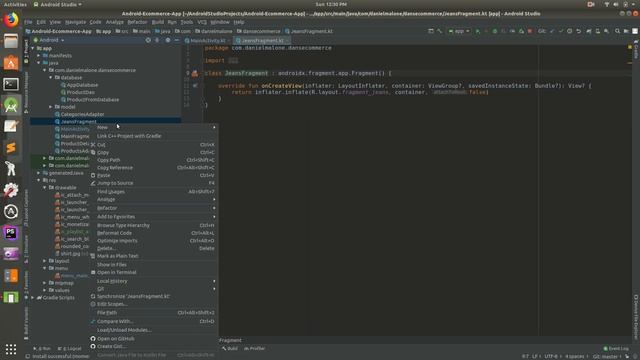Click the Undo/revert arrow toolbar icon

(578, 31)
